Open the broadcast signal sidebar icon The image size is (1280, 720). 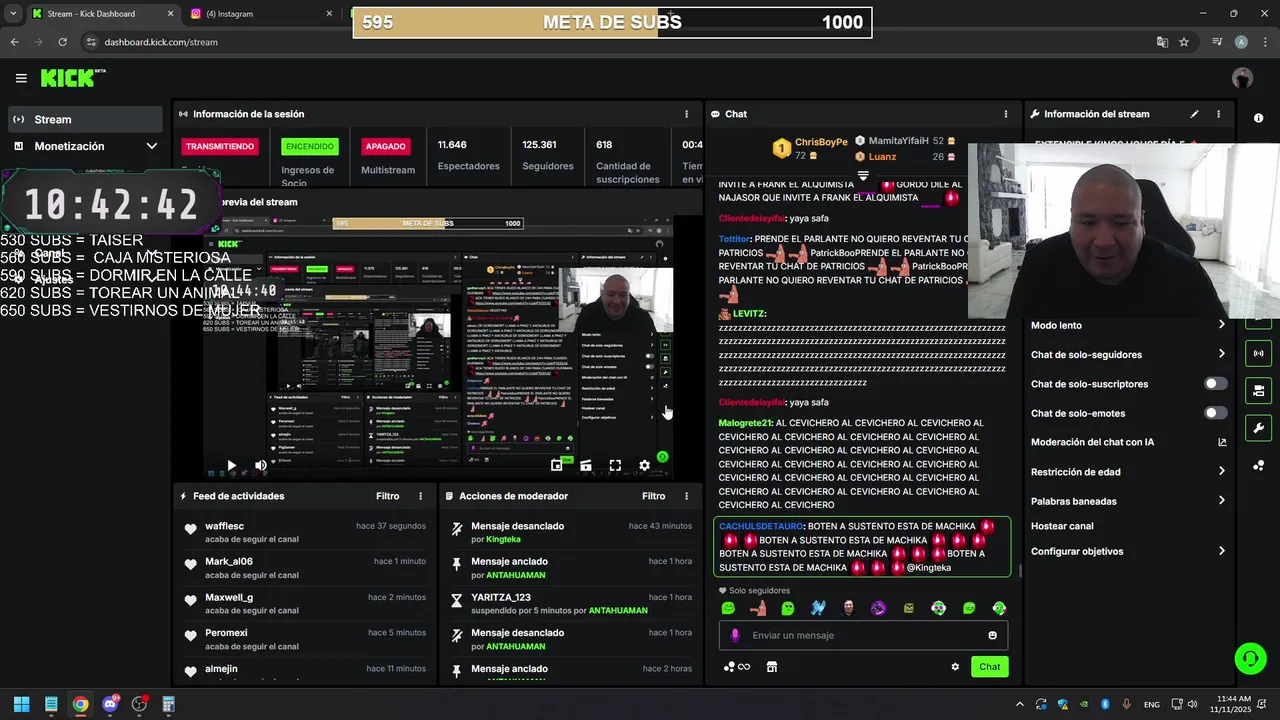[1258, 353]
